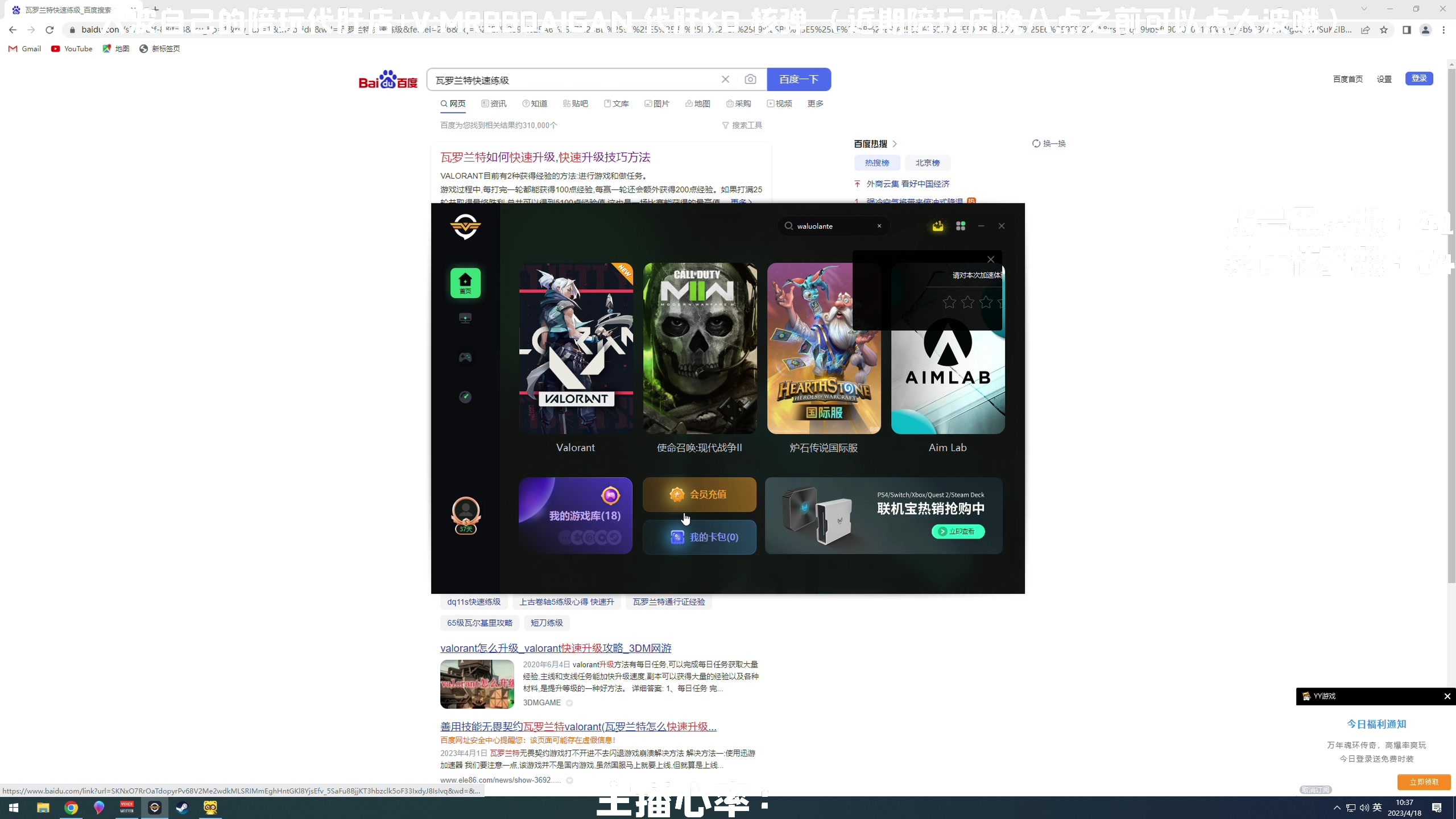
Task: Select the 北京榜 tab
Action: click(x=928, y=163)
